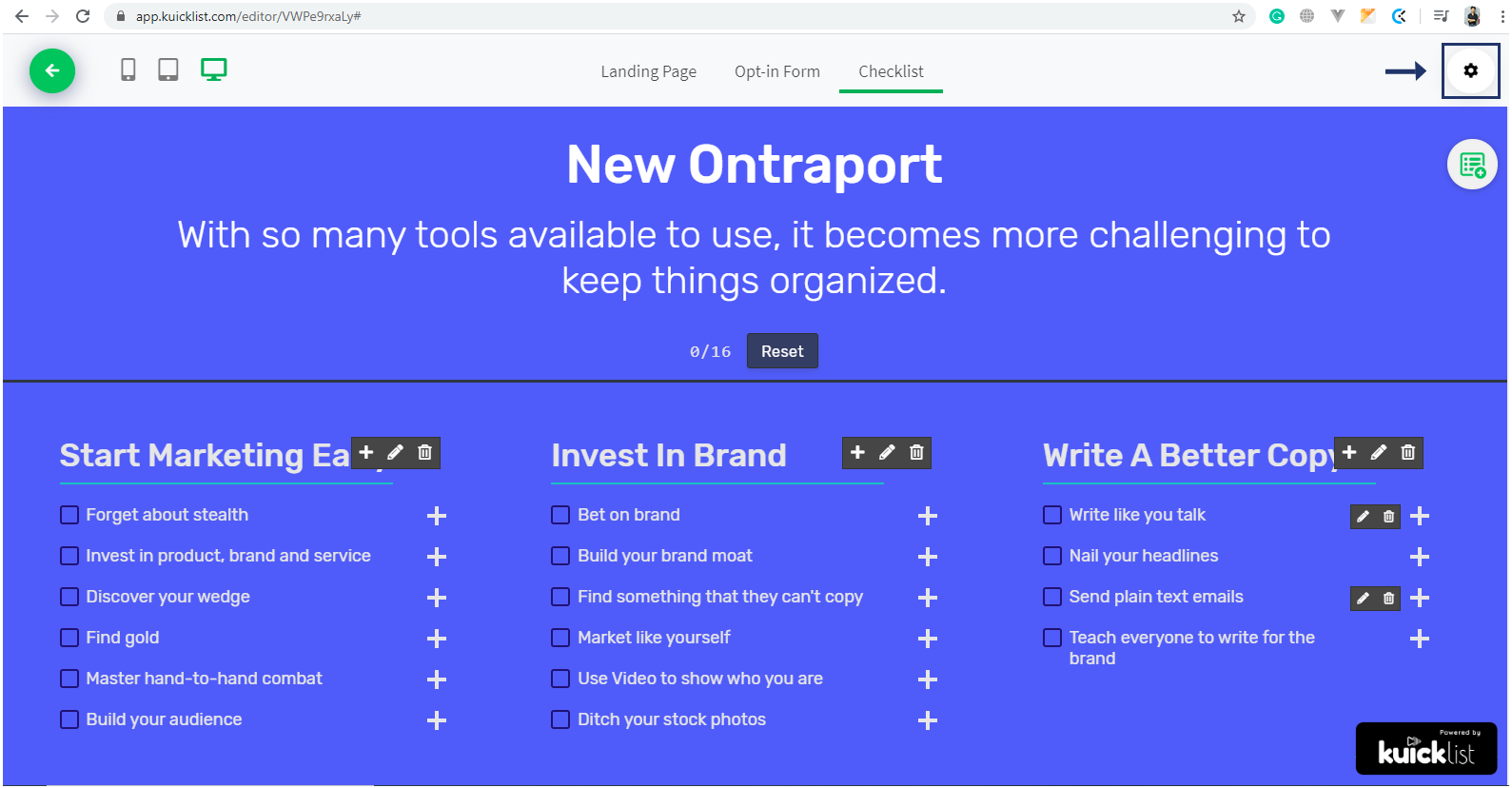Viewport: 1512px width, 788px height.
Task: Open the Chrome three-dot menu
Action: (x=1501, y=16)
